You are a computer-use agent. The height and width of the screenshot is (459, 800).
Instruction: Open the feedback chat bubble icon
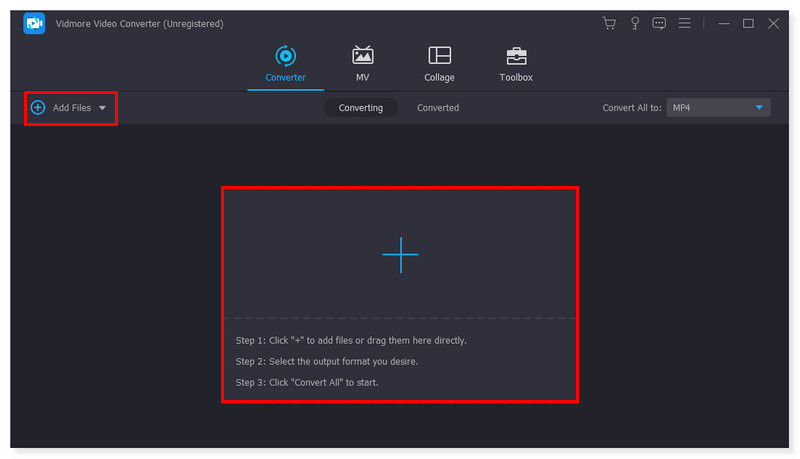[659, 23]
